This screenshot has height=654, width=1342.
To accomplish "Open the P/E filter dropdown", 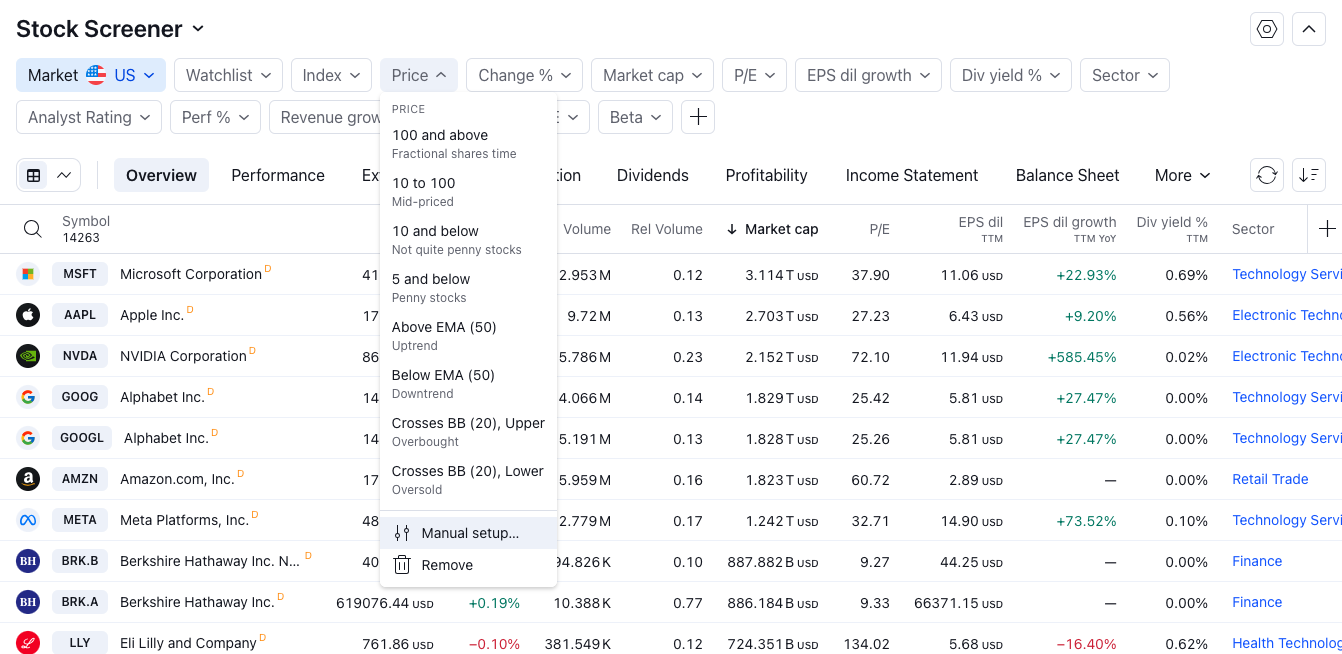I will (754, 75).
